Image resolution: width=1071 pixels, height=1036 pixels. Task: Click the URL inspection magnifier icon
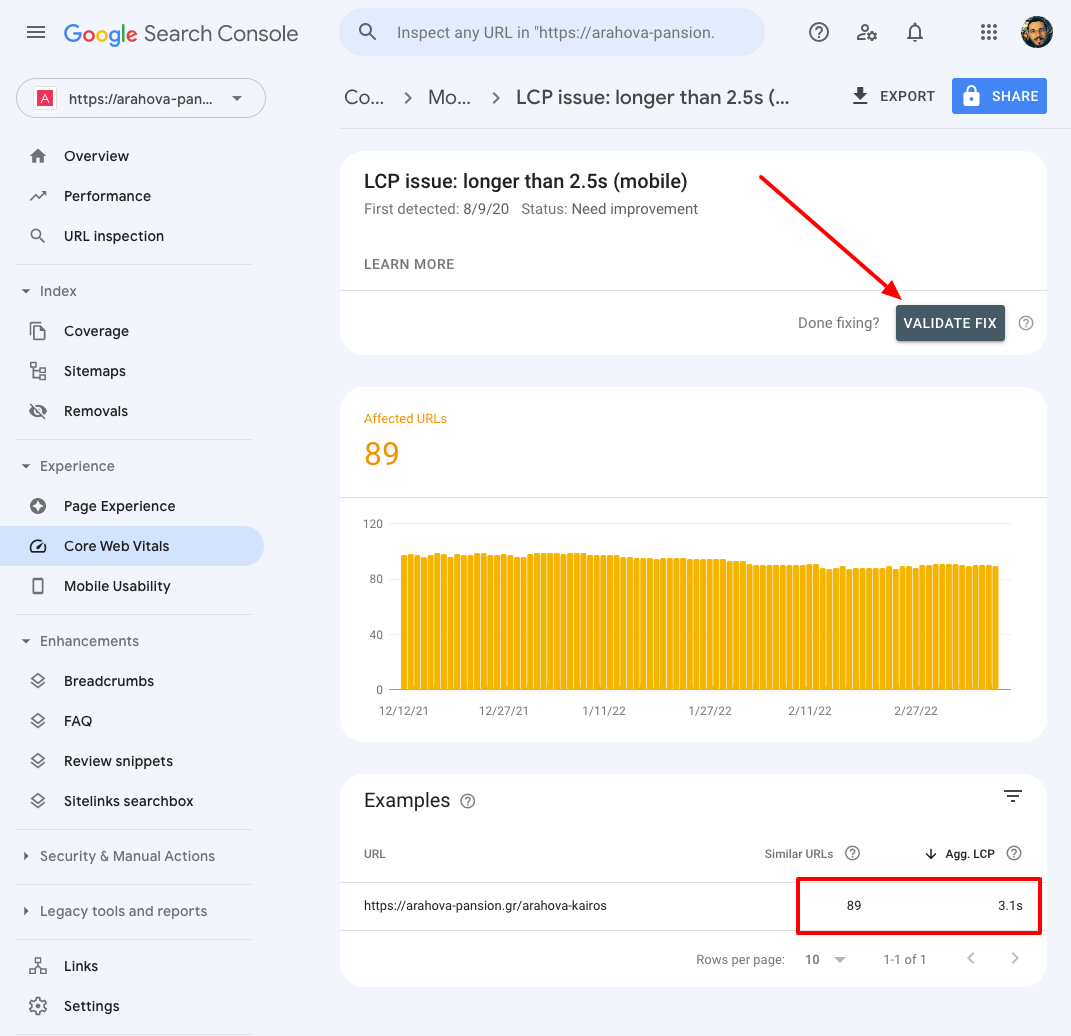[x=38, y=236]
